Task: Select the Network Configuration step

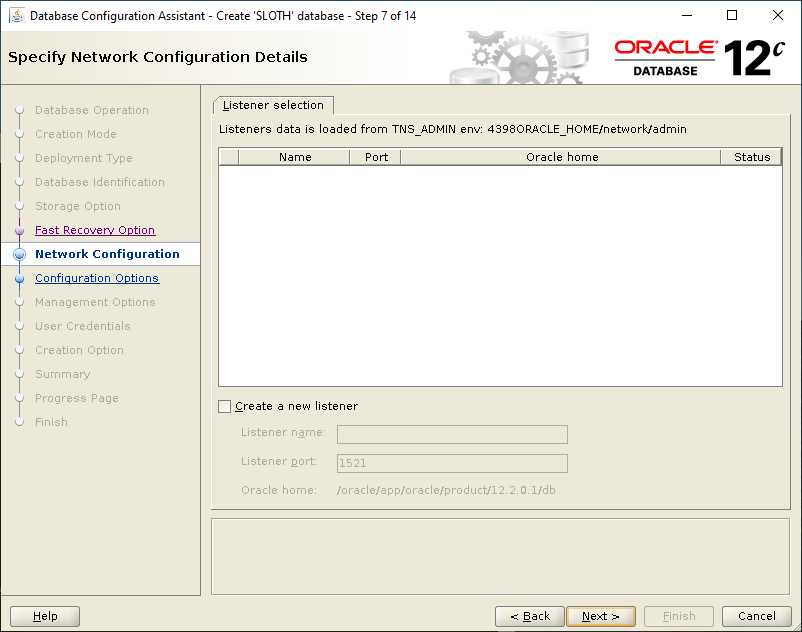Action: tap(107, 254)
